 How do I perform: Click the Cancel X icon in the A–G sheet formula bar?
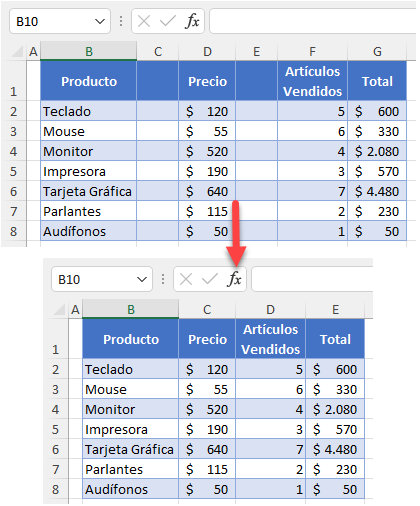[x=144, y=22]
